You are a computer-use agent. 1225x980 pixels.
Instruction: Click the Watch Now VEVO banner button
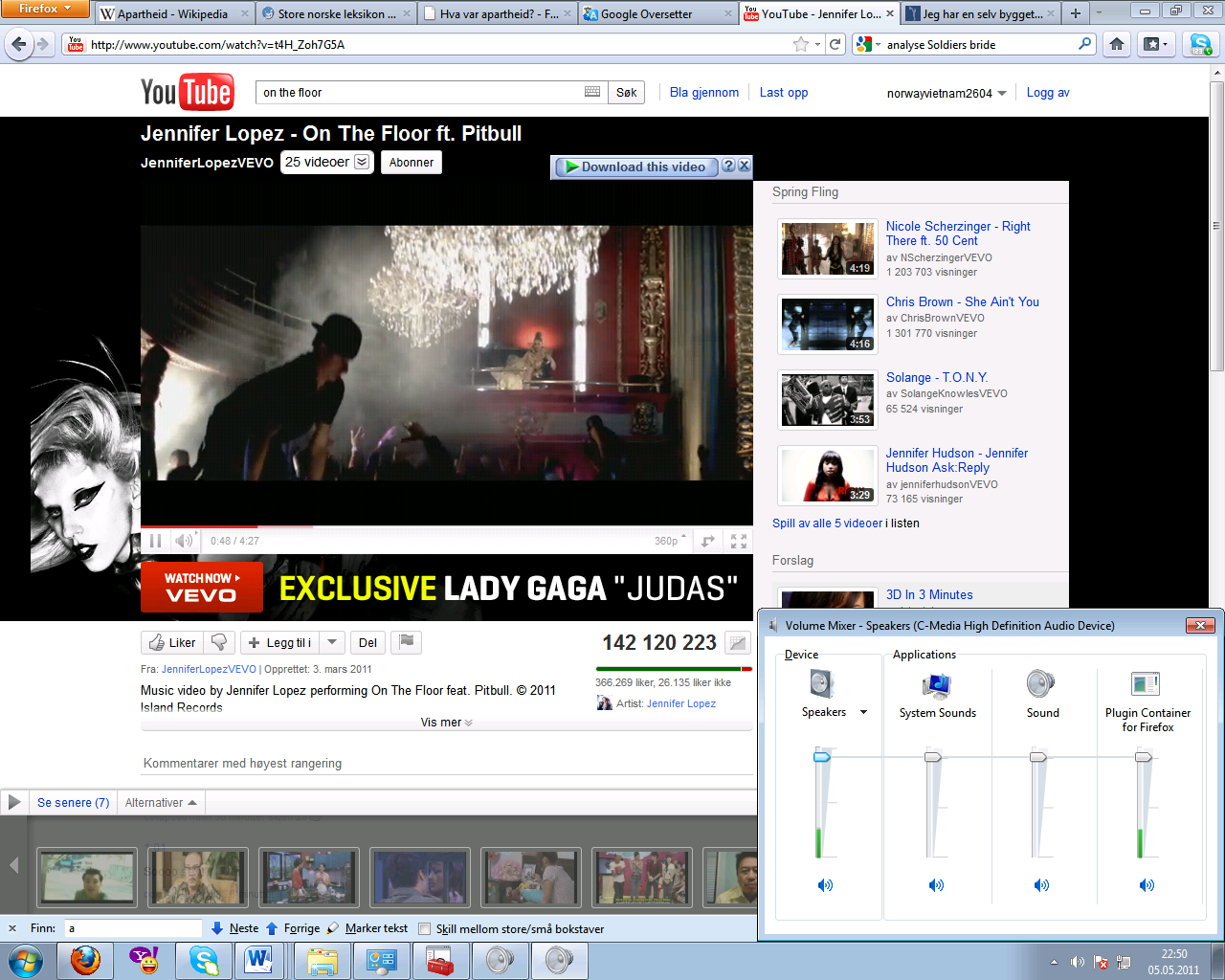tap(202, 587)
